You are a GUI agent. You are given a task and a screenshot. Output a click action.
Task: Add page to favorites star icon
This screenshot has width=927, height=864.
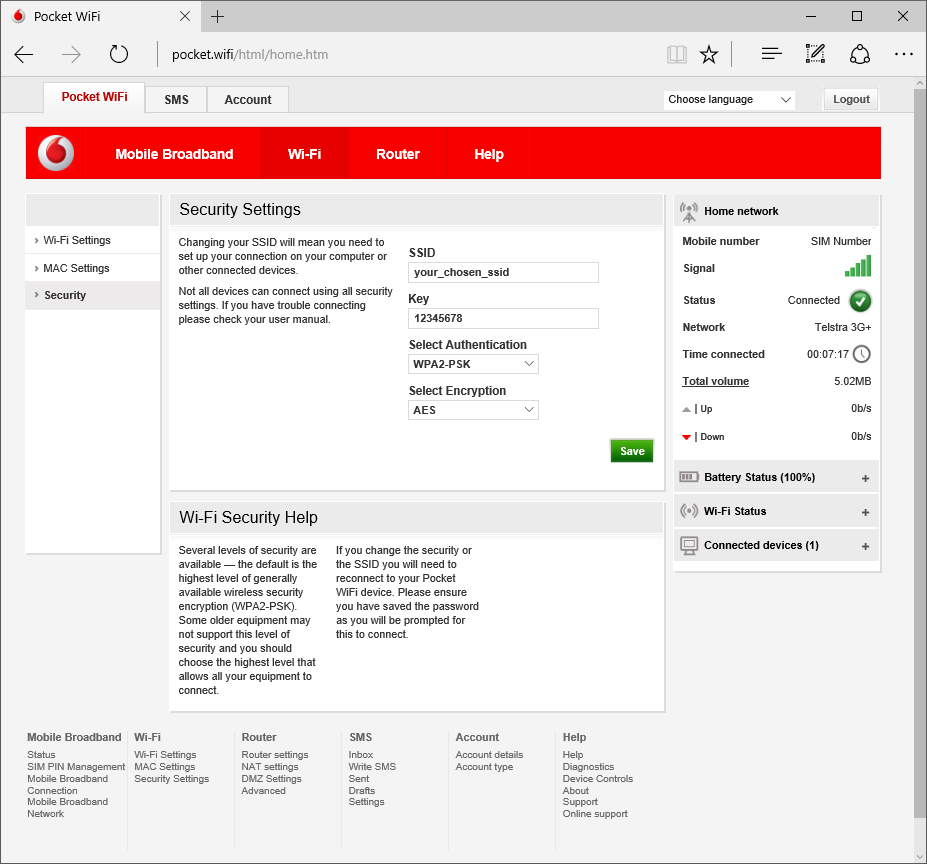tap(709, 54)
